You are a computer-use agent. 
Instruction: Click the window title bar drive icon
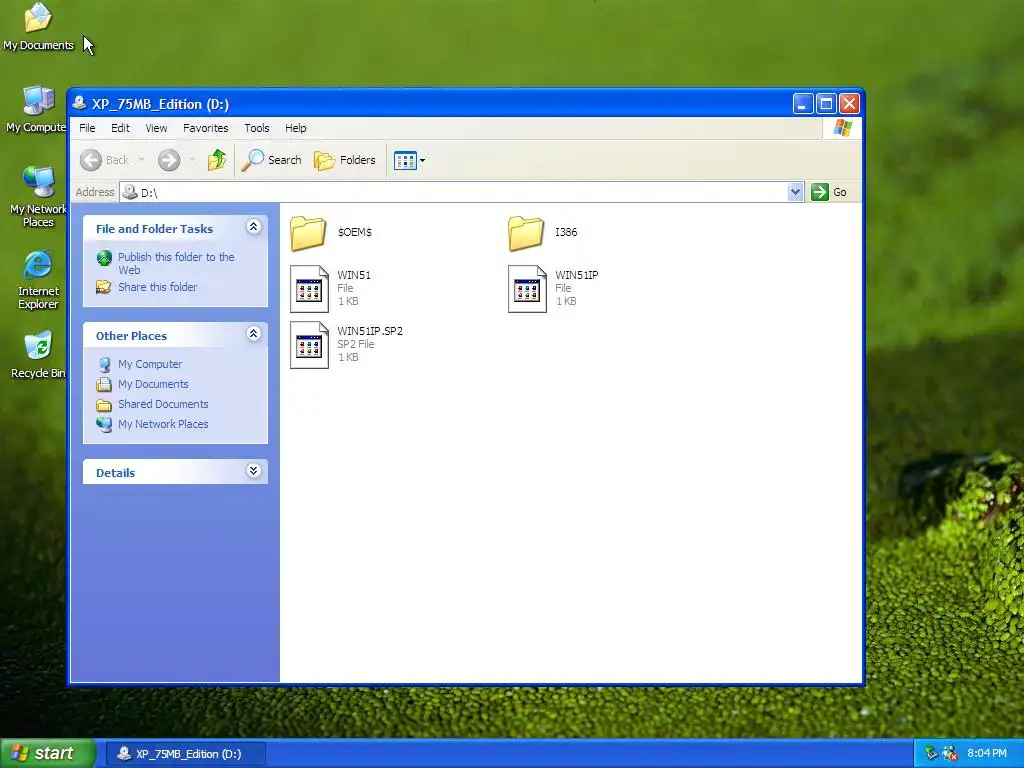(80, 103)
